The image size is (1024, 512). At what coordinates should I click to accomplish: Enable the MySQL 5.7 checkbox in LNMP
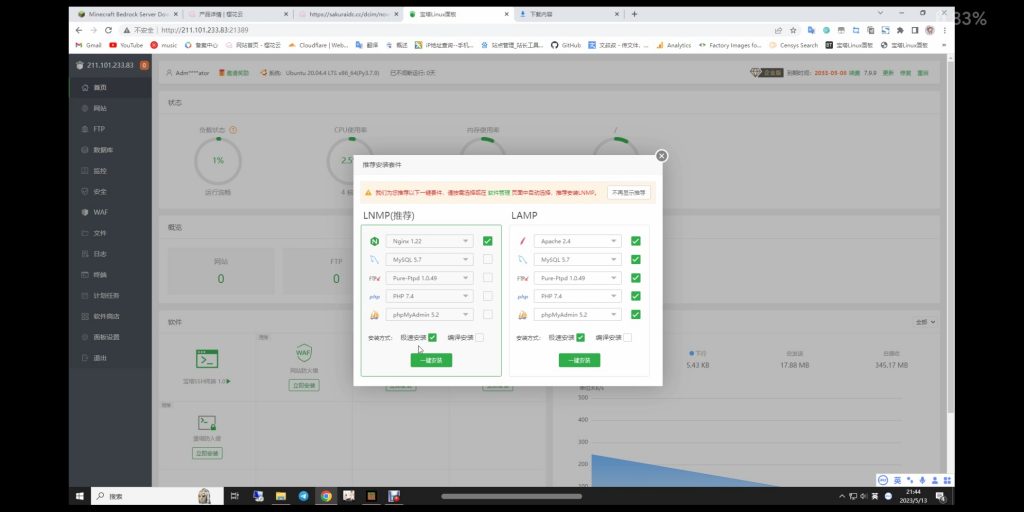(x=487, y=259)
